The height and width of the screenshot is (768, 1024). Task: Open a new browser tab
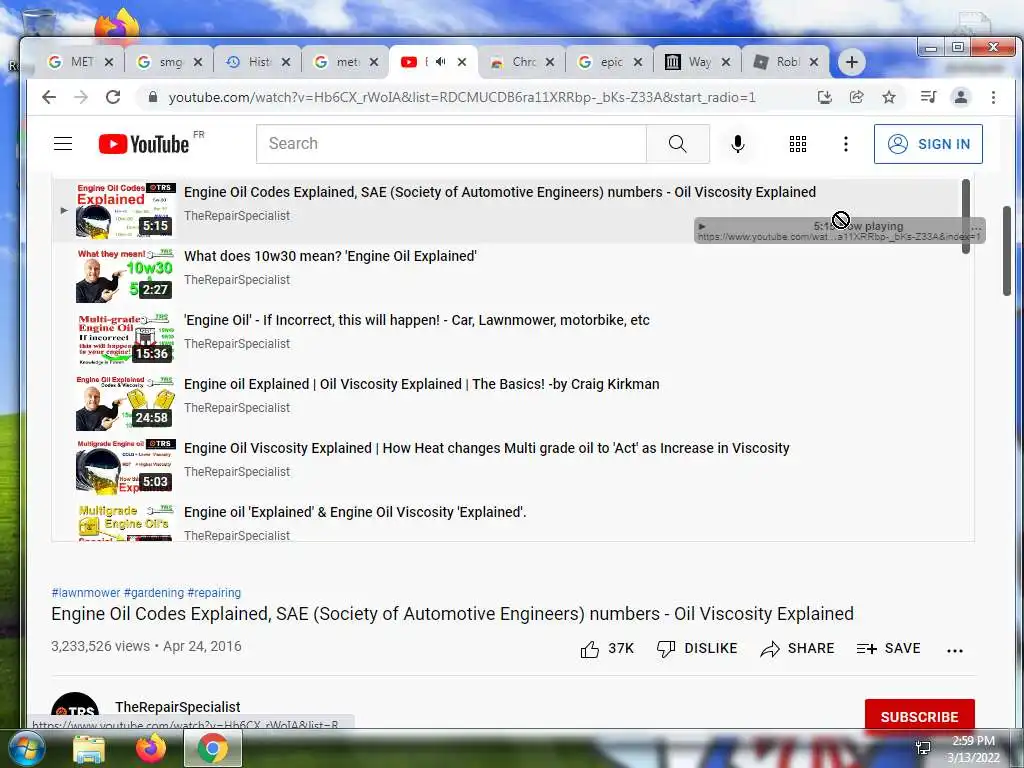[x=852, y=62]
